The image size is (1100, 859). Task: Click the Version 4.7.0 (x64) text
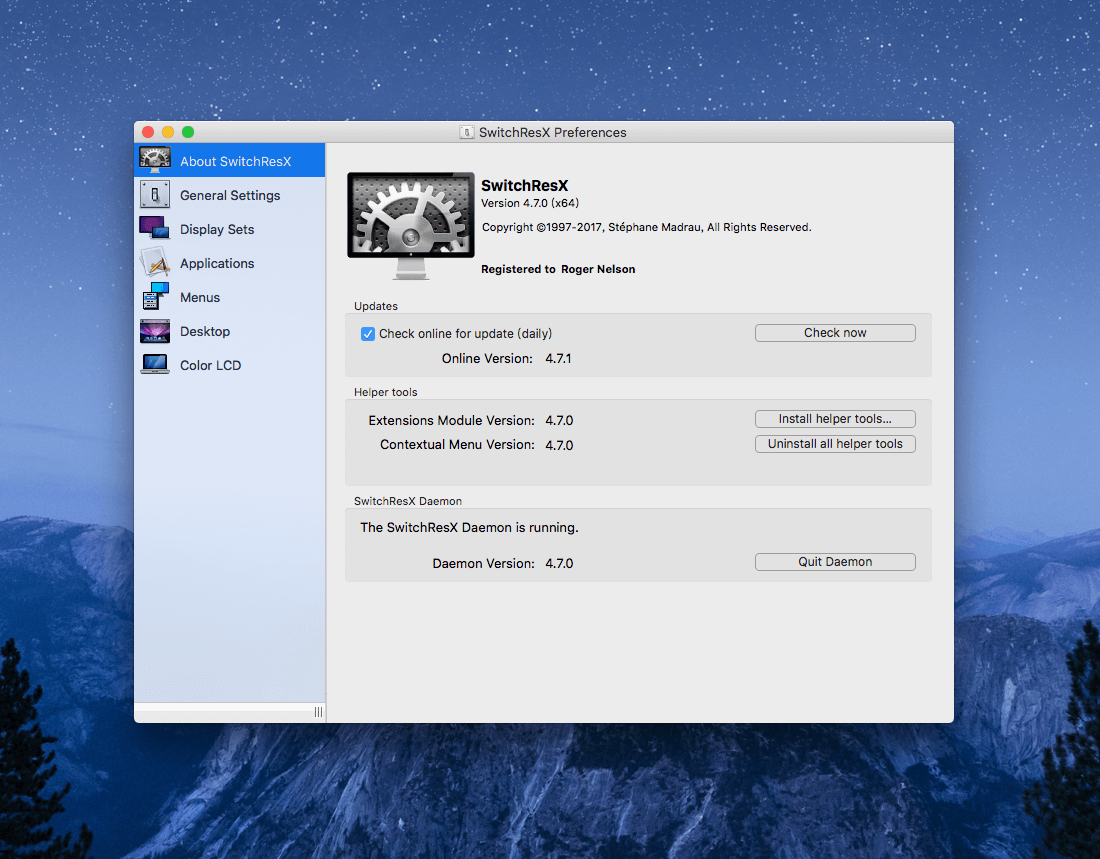pyautogui.click(x=530, y=203)
